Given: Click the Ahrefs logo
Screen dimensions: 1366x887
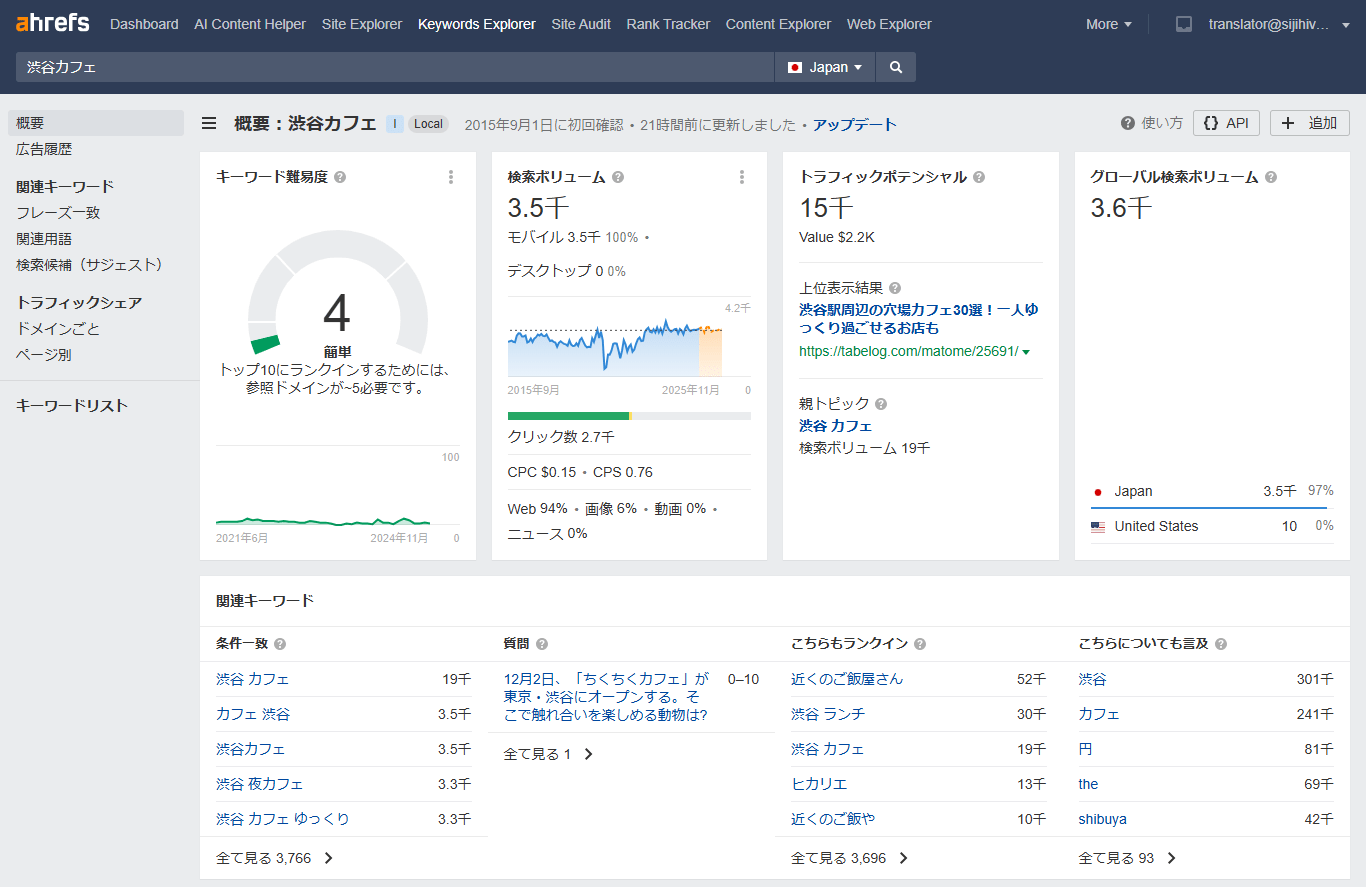Looking at the screenshot, I should pyautogui.click(x=52, y=23).
